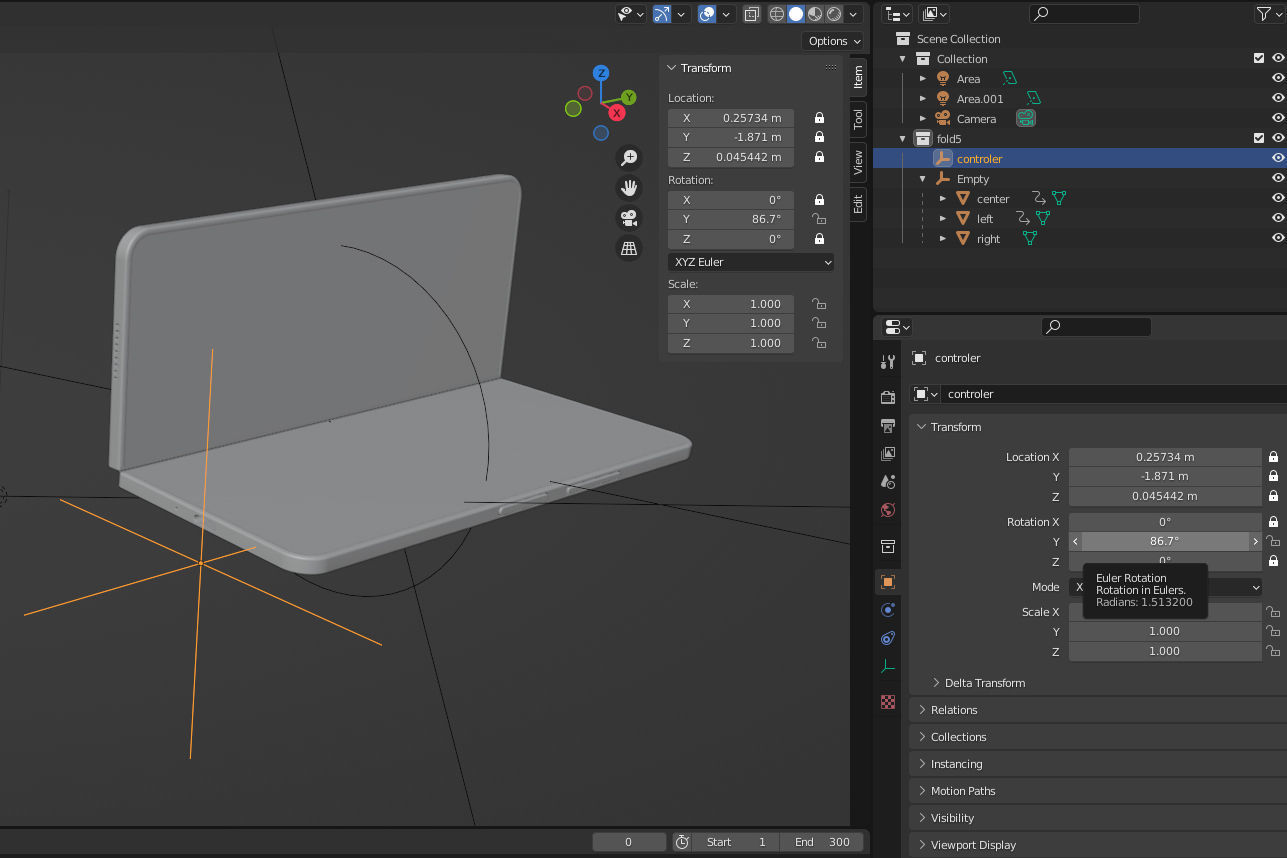This screenshot has height=858, width=1287.
Task: Select the Camera object in outliner
Action: 976,119
